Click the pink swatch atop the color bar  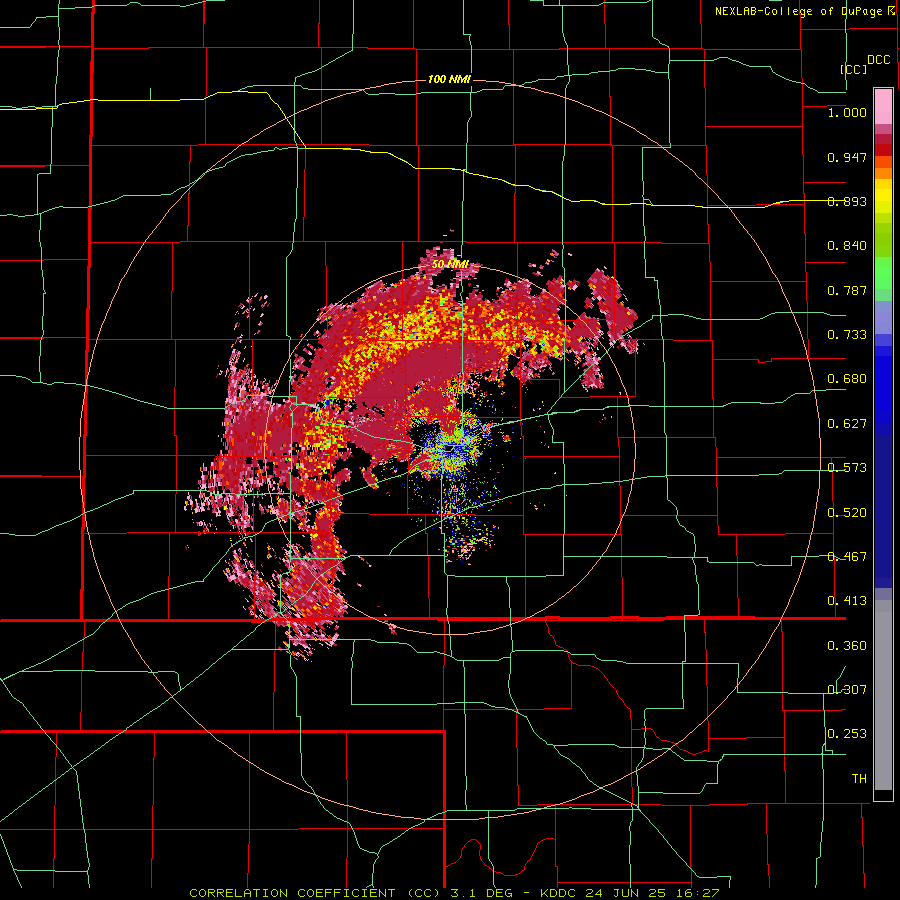[883, 106]
